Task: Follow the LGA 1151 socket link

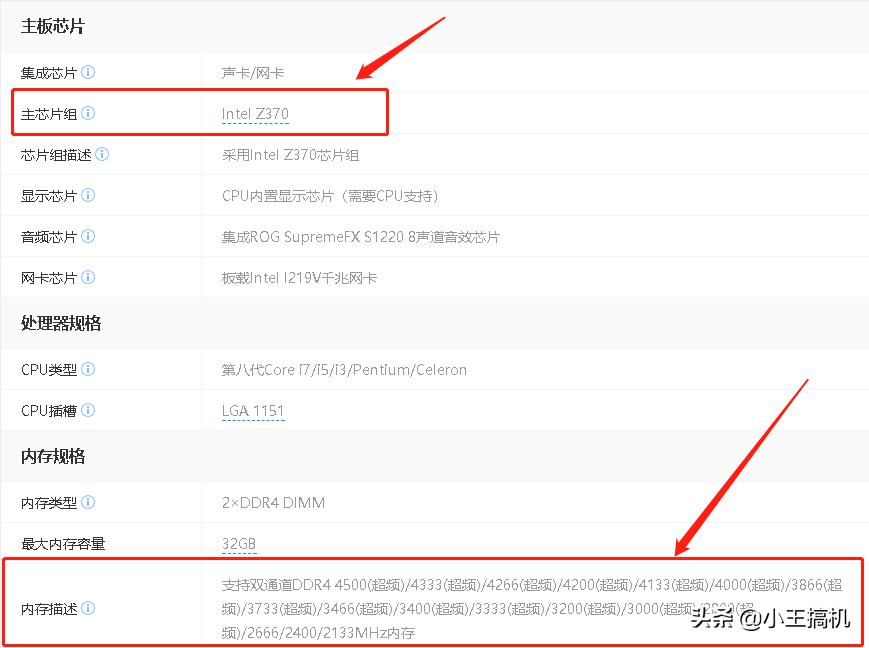Action: (x=252, y=410)
